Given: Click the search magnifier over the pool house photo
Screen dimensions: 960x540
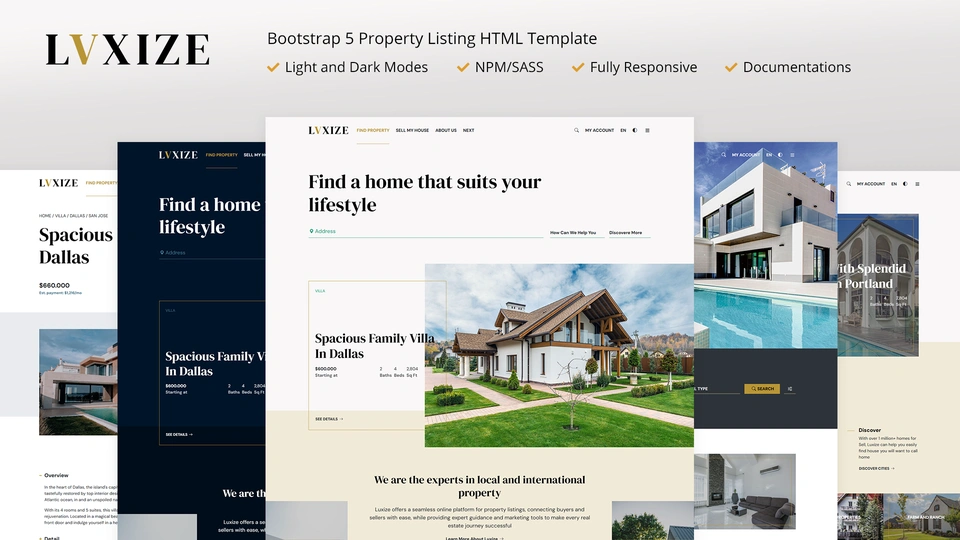Looking at the screenshot, I should [723, 155].
